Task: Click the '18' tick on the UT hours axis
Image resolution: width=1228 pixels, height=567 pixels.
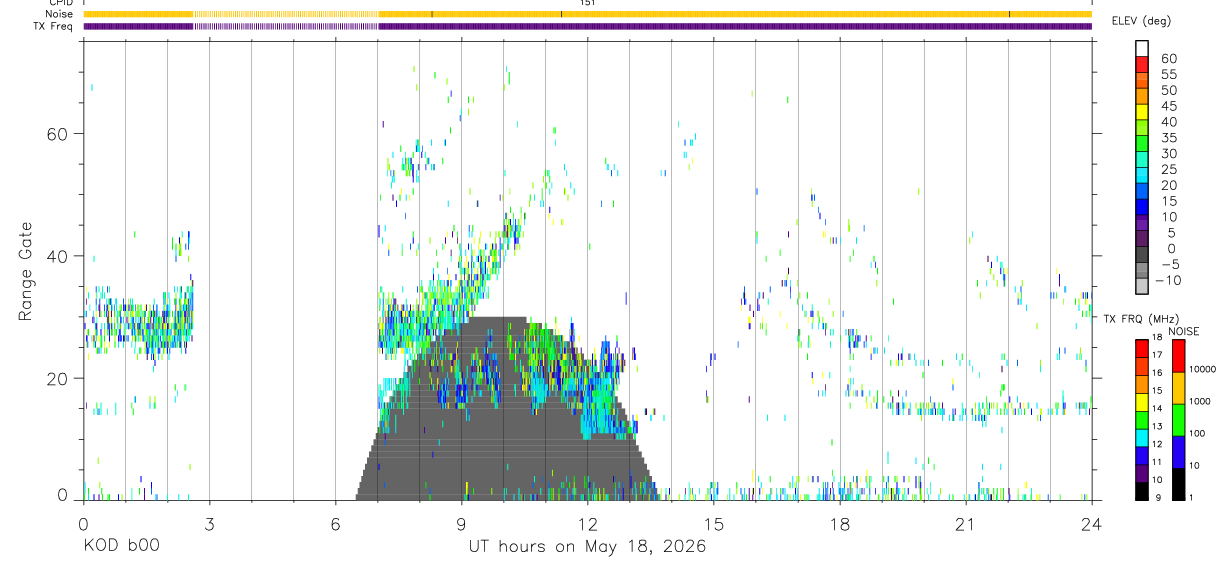Action: [x=840, y=523]
